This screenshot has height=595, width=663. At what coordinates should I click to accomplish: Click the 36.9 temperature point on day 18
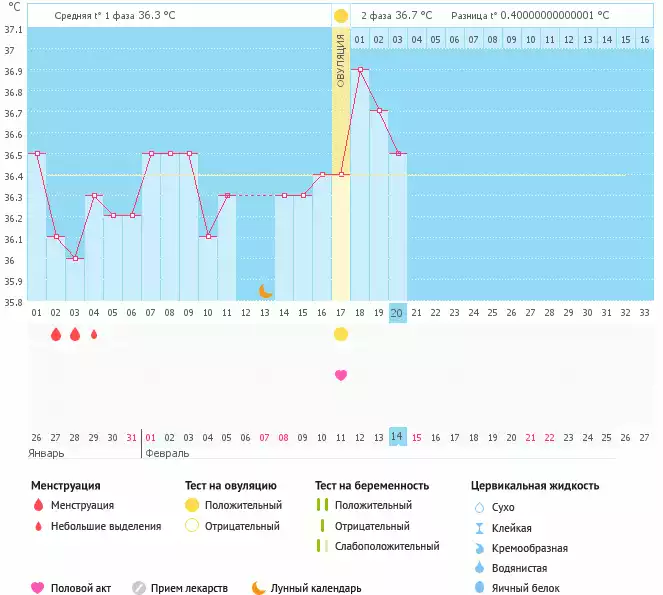(x=360, y=70)
